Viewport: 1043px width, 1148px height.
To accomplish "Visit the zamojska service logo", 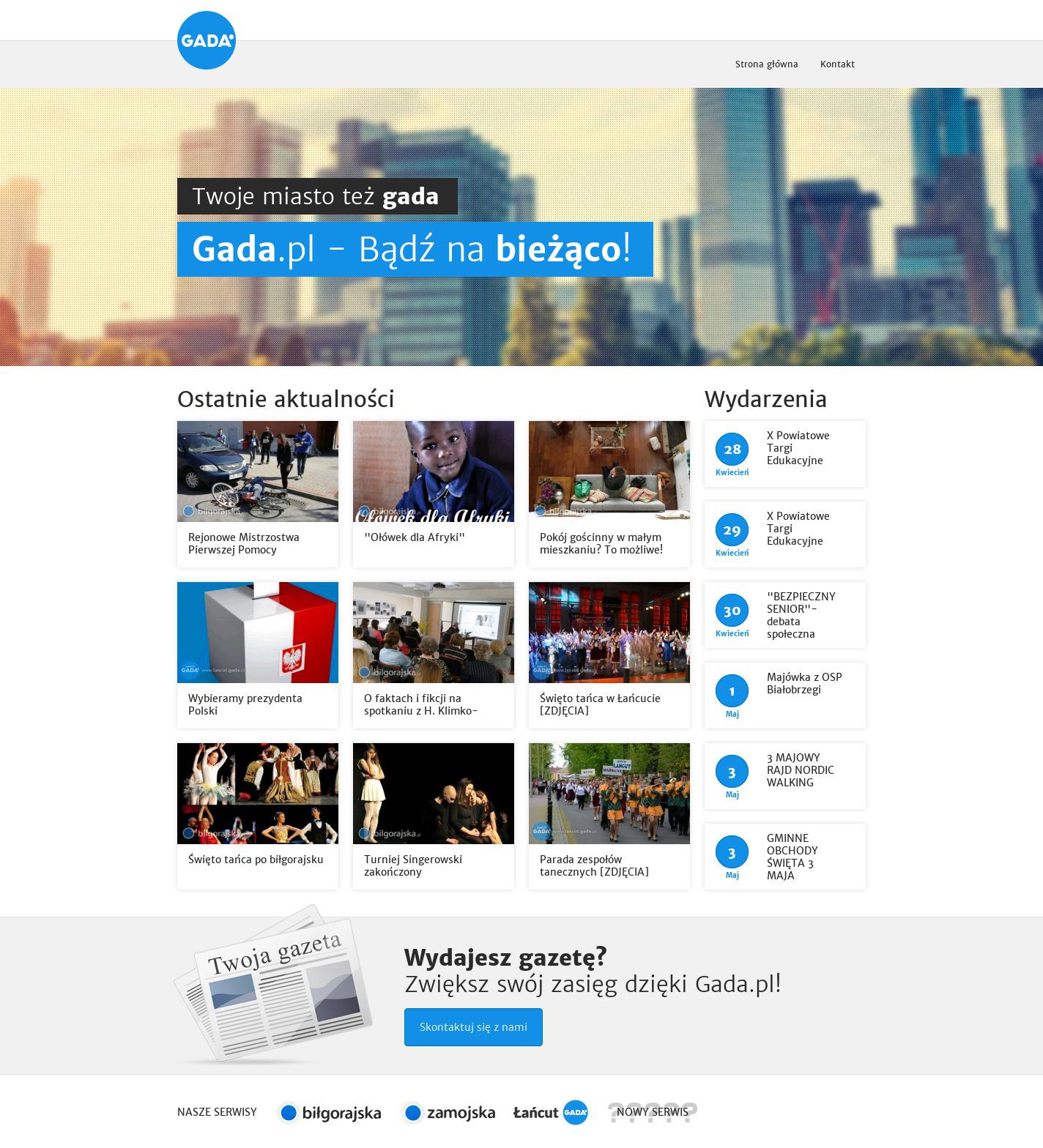I will click(450, 1113).
